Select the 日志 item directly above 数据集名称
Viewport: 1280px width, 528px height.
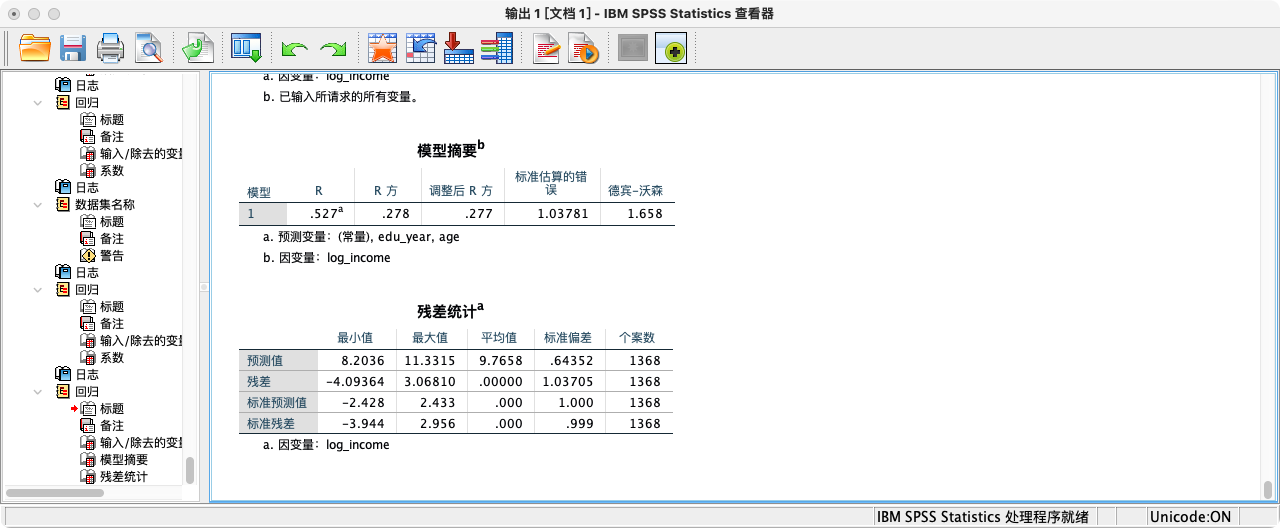[87, 187]
